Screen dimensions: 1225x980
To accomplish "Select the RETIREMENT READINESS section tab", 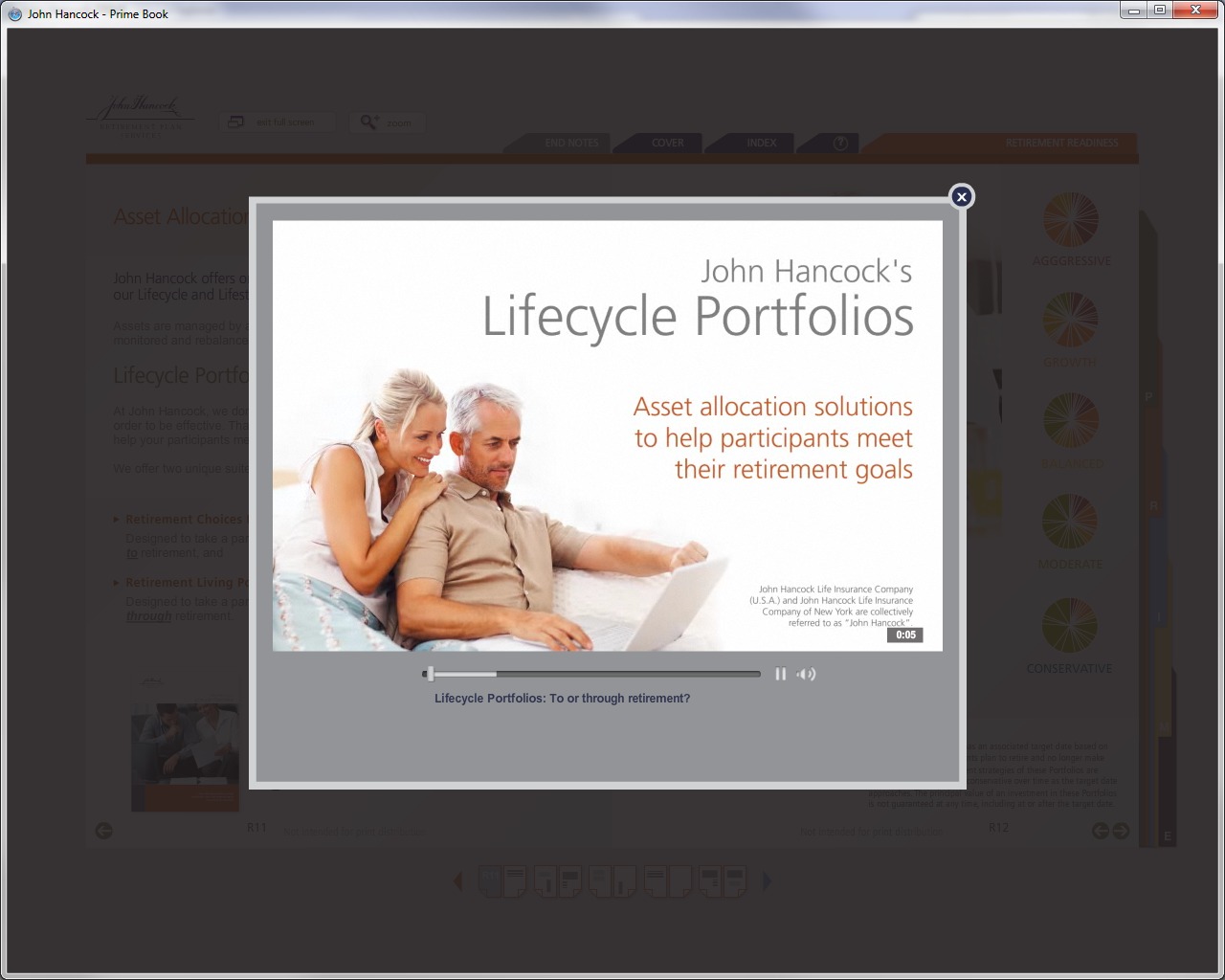I will 1060,143.
